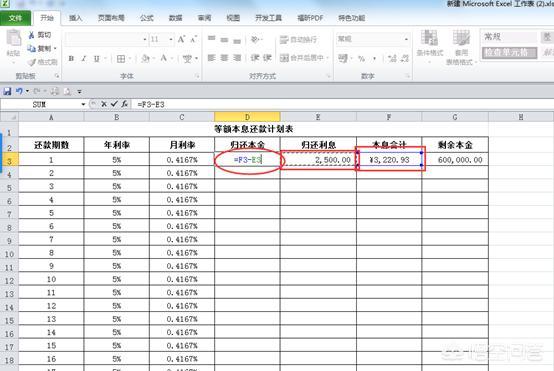This screenshot has height=371, width=554.
Task: Undo the last action in quick access toolbar
Action: pos(19,91)
